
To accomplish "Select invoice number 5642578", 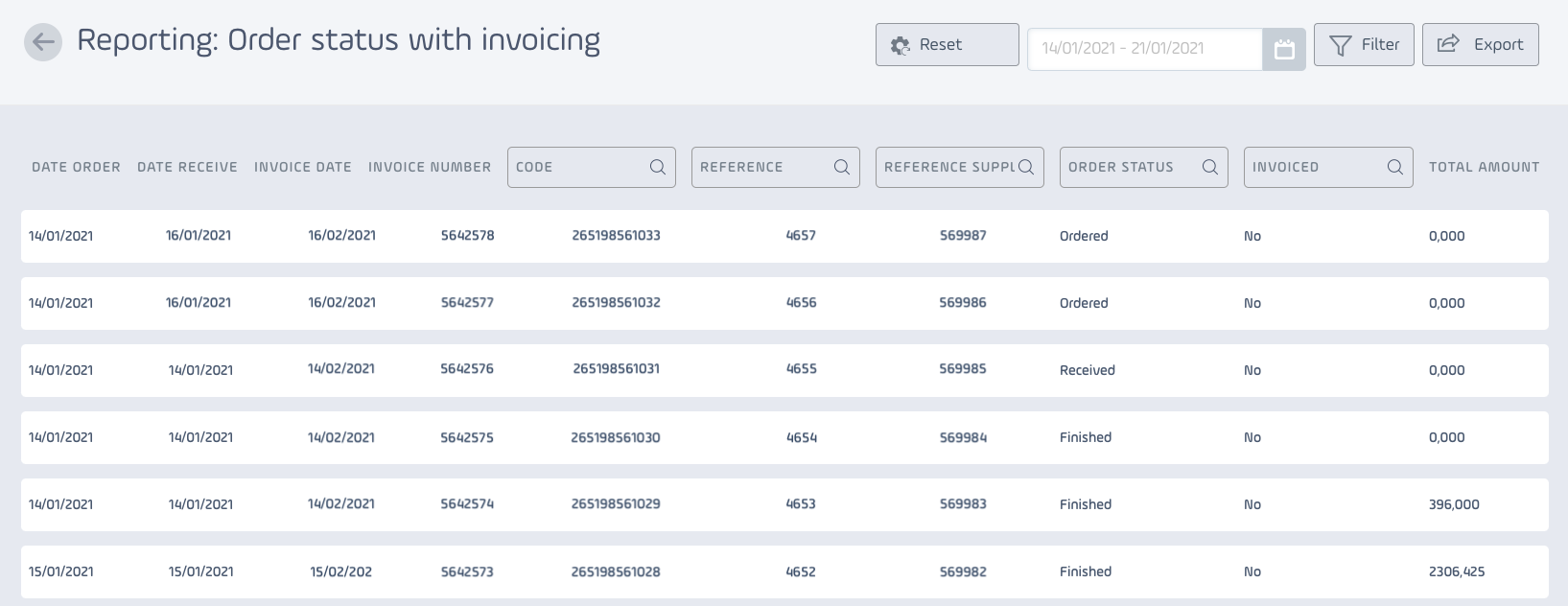I will [x=468, y=236].
